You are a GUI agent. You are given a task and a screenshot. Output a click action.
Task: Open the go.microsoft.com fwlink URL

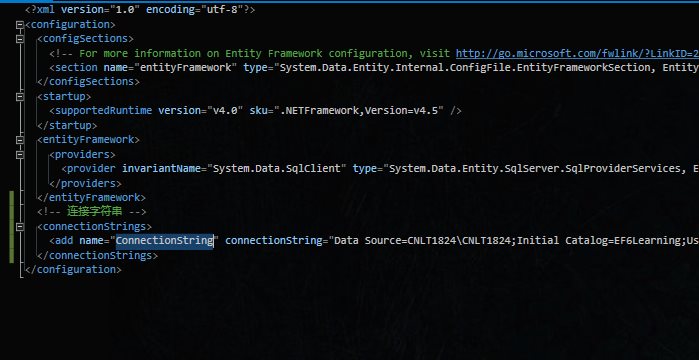click(x=577, y=53)
